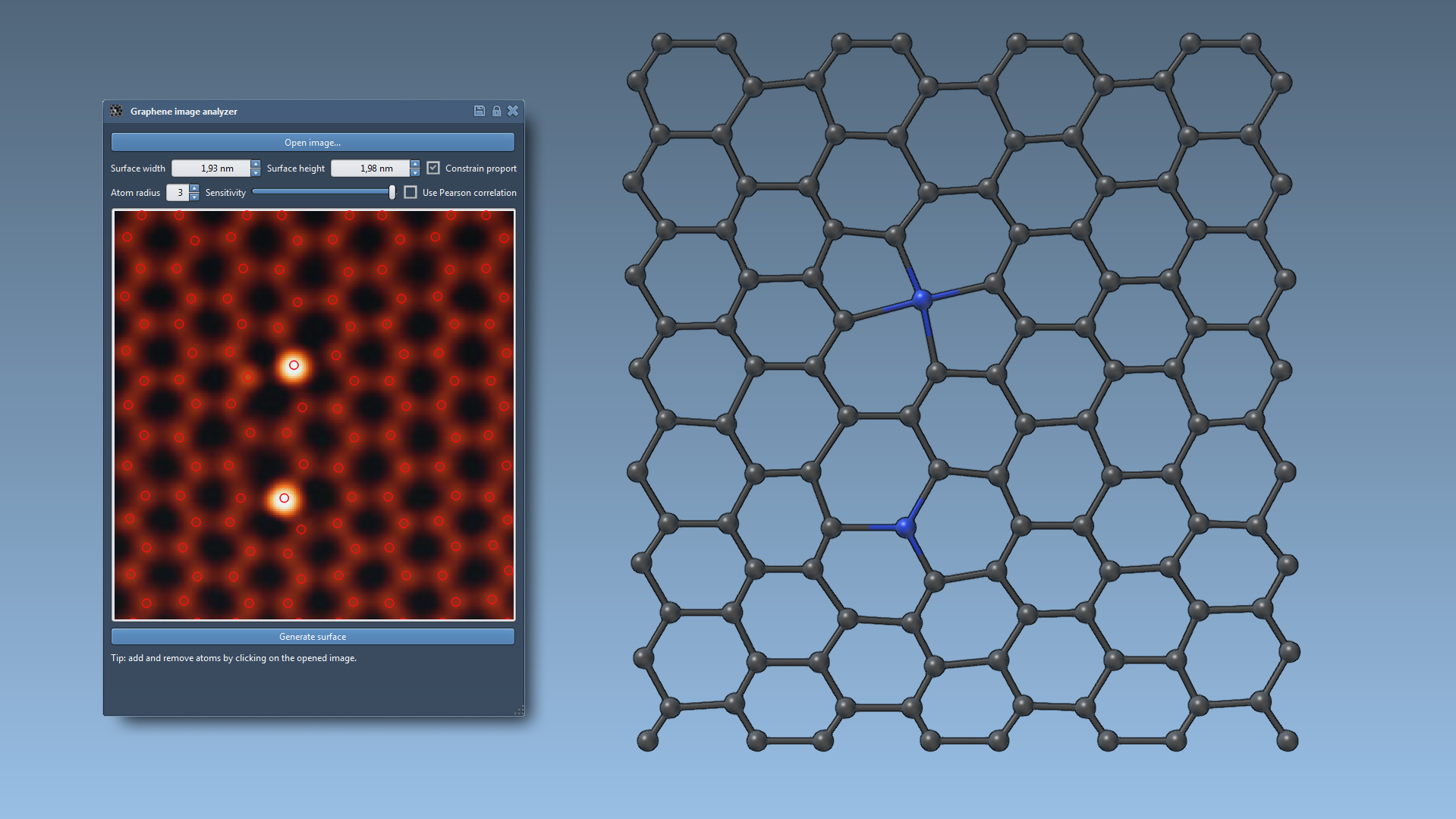Click the Generate surface button
Screen dimensions: 1456x819
click(x=313, y=637)
